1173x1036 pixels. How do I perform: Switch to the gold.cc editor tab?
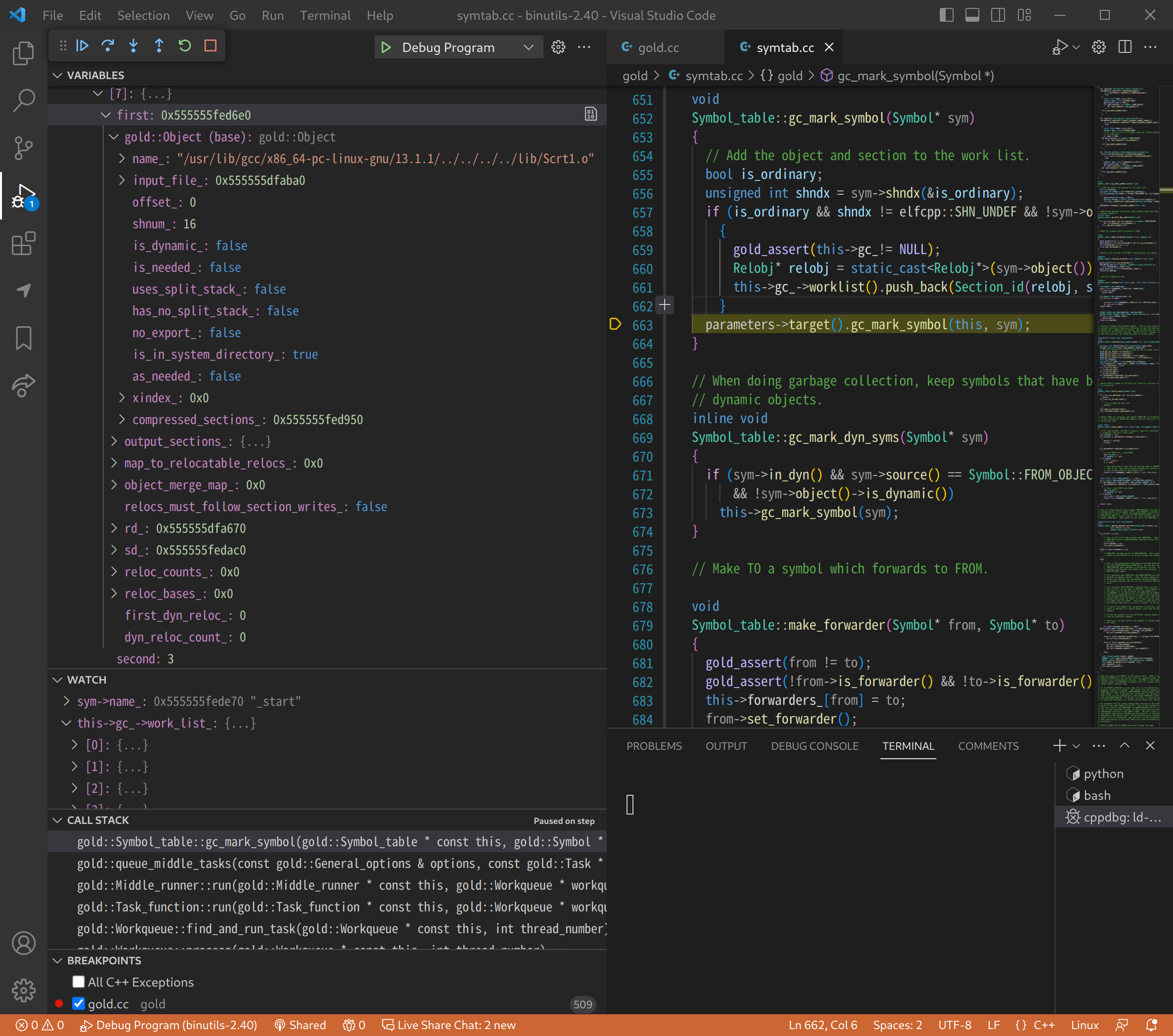(x=658, y=47)
